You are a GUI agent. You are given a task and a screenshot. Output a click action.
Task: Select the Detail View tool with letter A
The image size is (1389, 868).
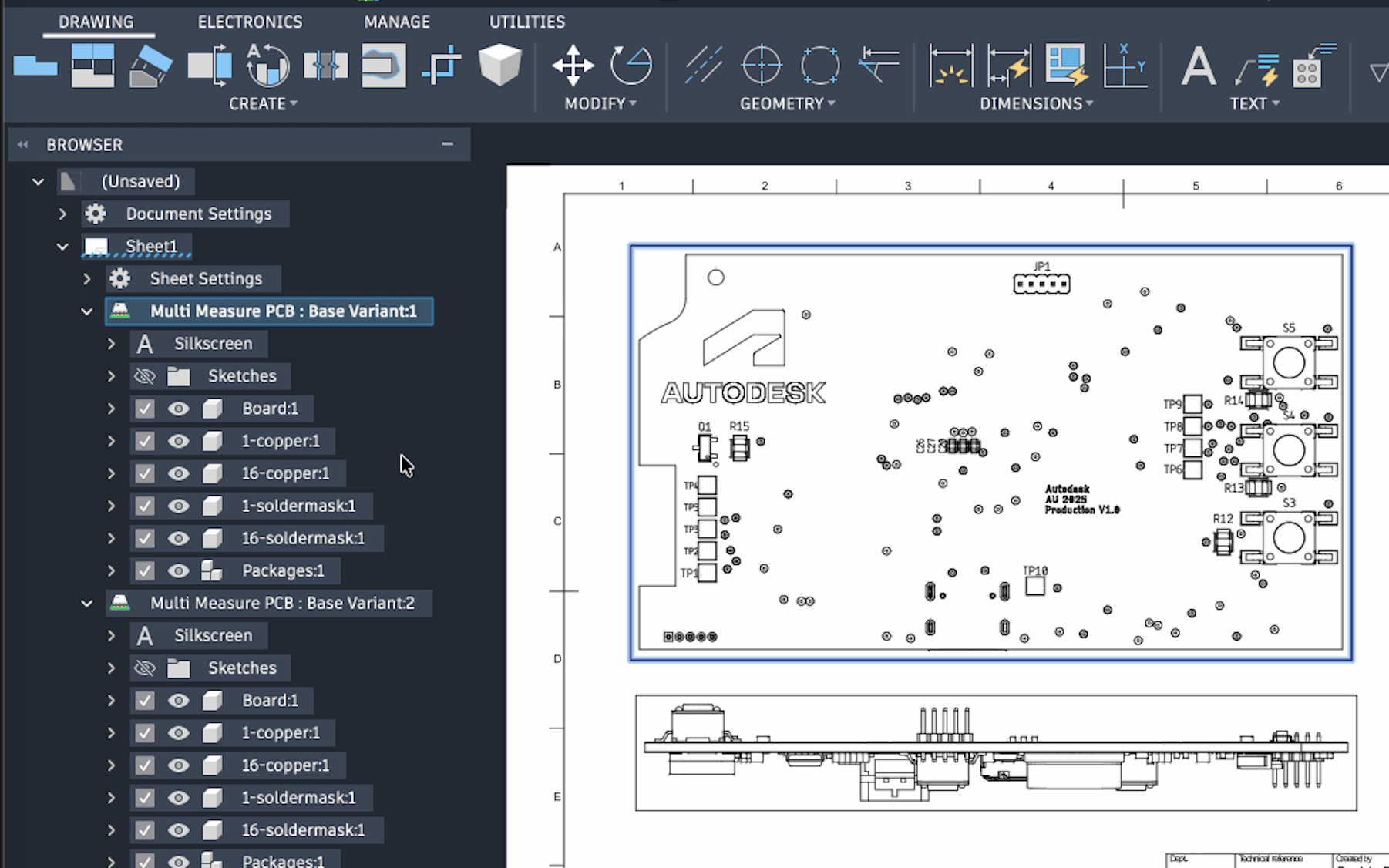pos(267,66)
